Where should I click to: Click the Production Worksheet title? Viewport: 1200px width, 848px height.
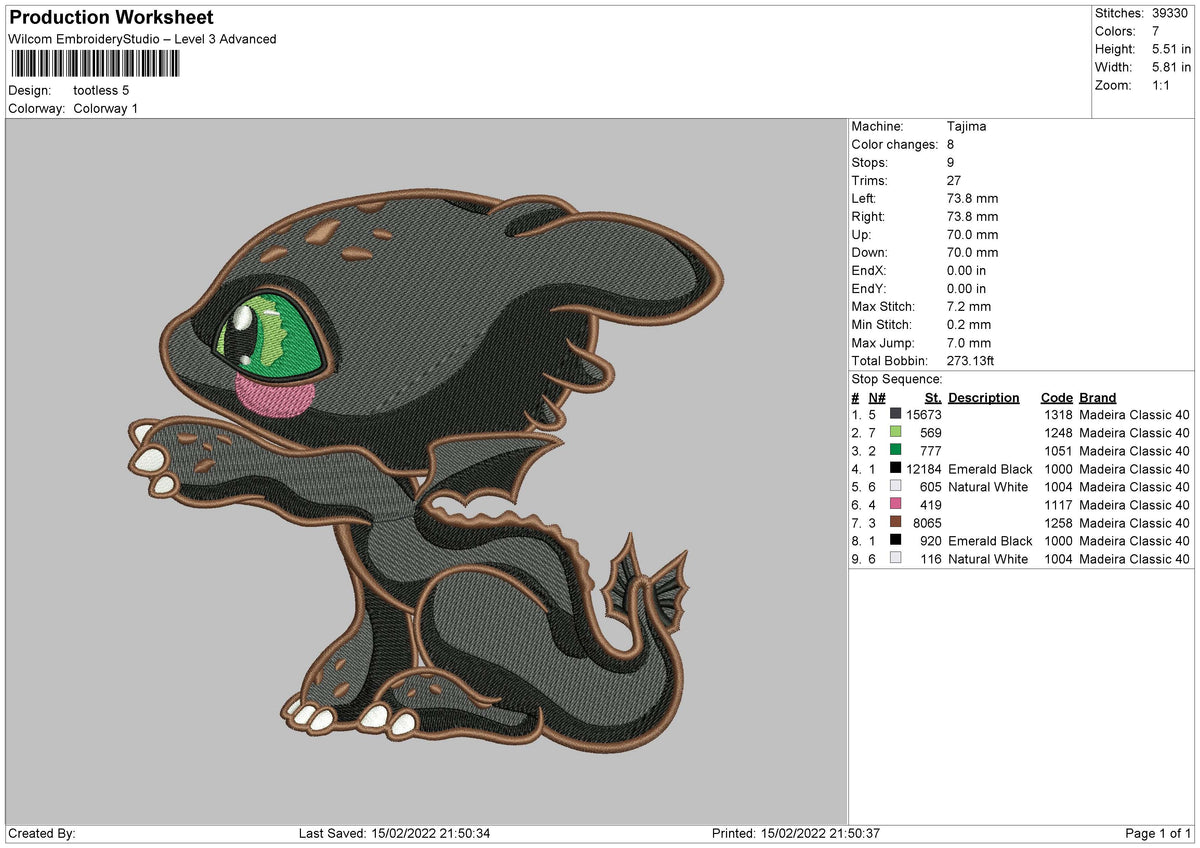point(111,18)
